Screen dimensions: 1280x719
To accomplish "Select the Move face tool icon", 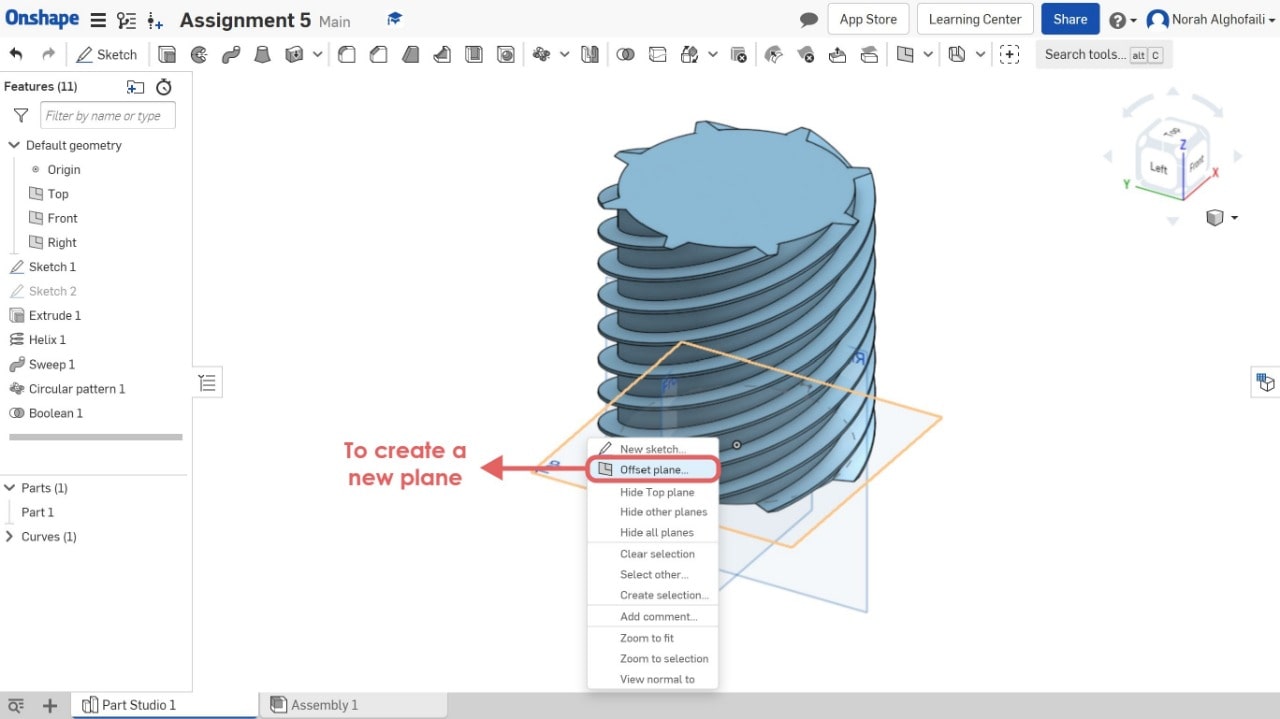I will pos(837,55).
